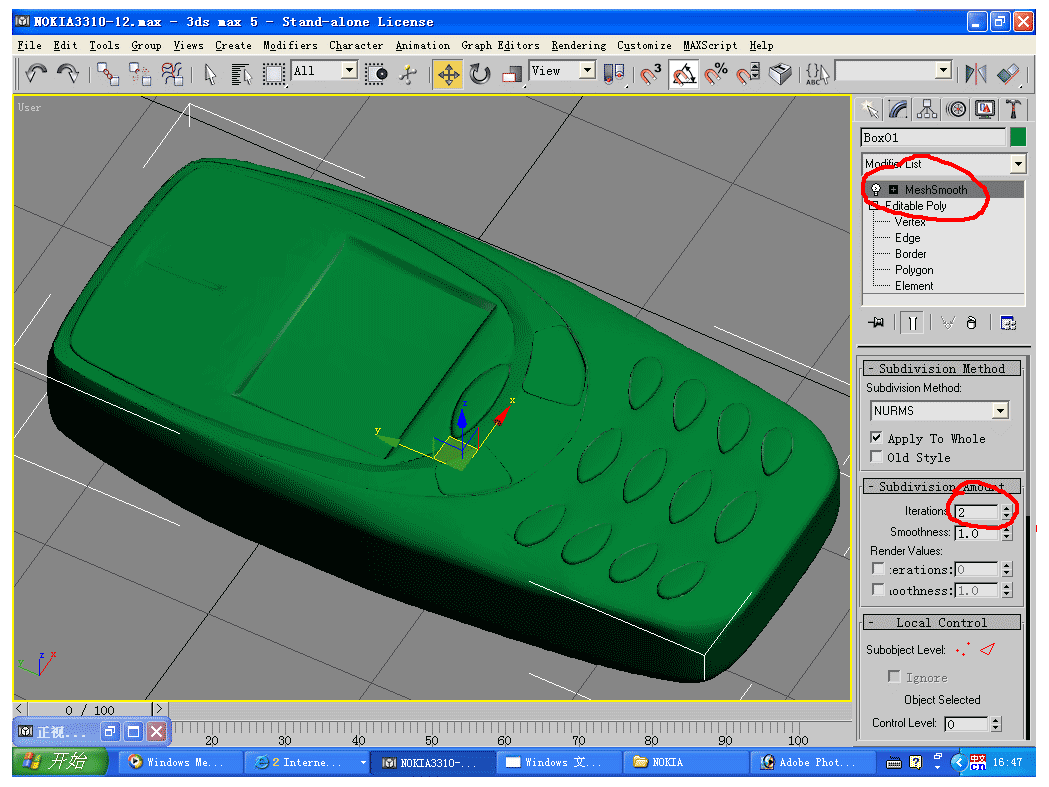
Task: Click the Use Pivot Point Center button
Action: click(x=613, y=74)
